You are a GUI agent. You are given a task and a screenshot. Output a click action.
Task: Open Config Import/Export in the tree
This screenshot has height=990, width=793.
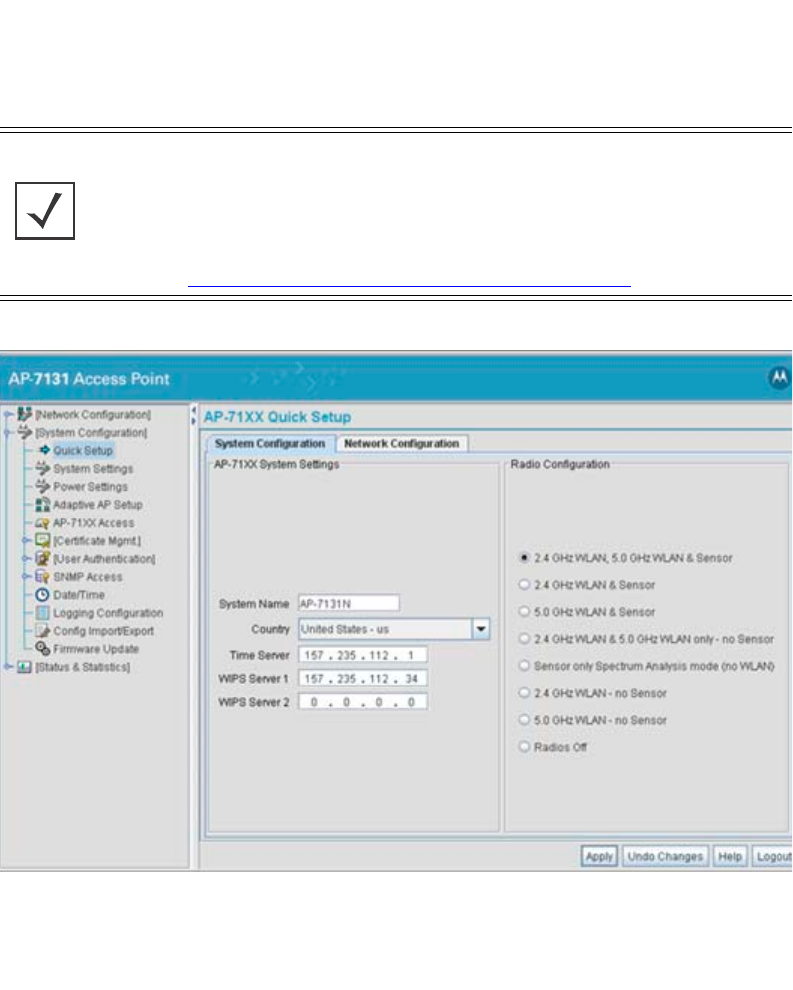pyautogui.click(x=104, y=631)
